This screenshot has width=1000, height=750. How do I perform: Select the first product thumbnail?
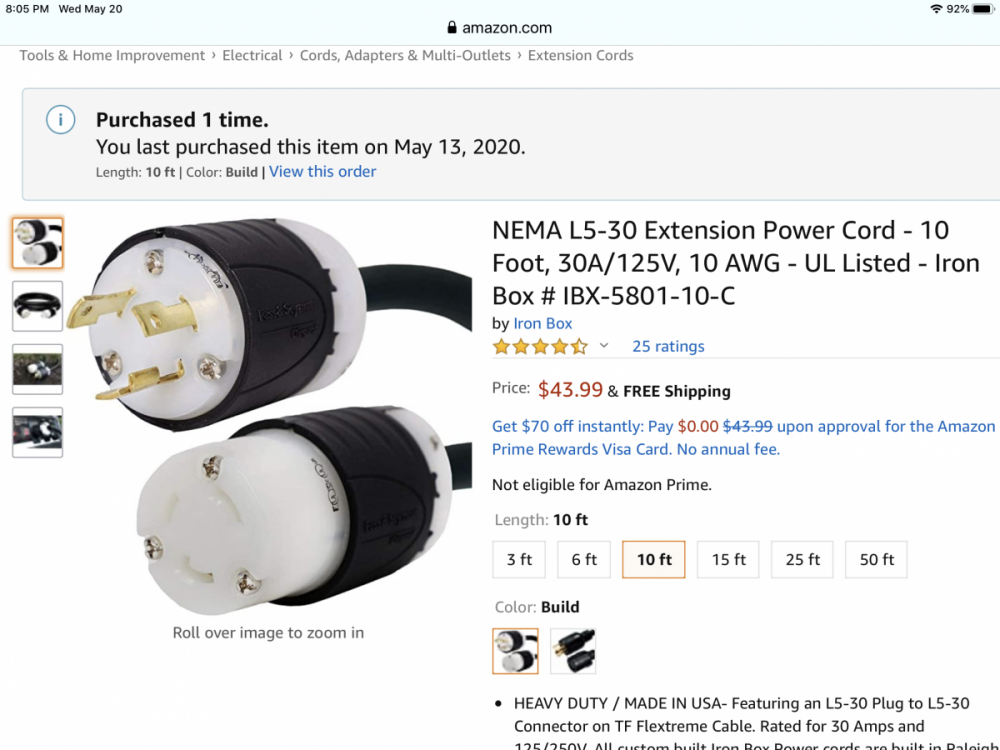[37, 243]
